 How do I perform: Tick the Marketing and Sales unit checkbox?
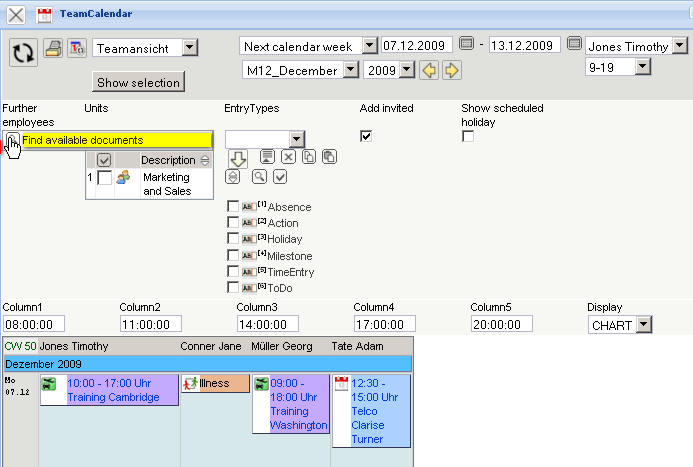pyautogui.click(x=104, y=178)
